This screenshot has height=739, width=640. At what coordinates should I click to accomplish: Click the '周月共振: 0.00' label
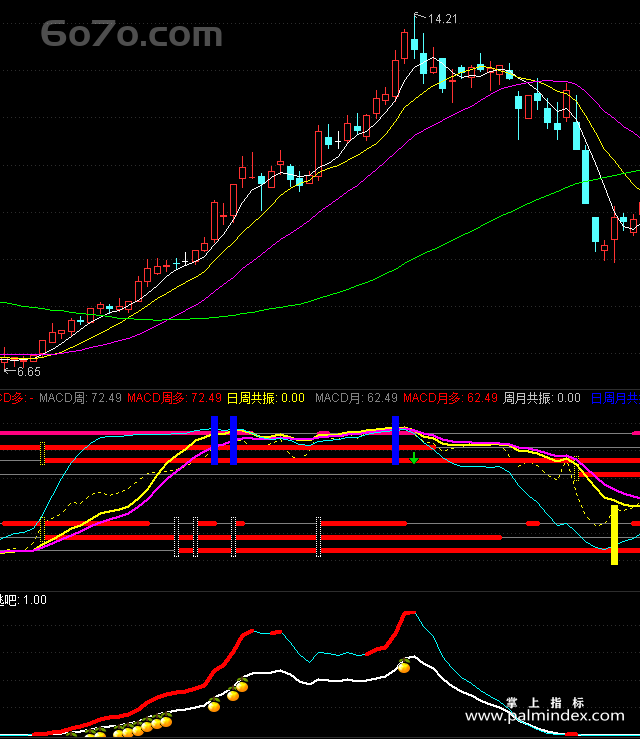[542, 398]
